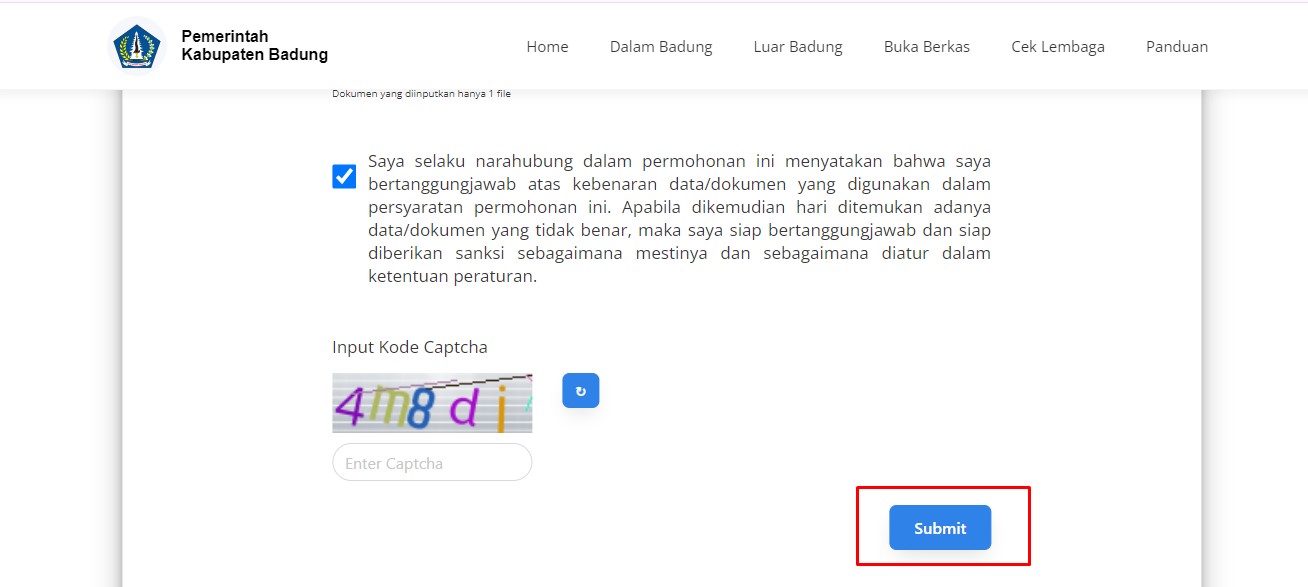Tick the responsibility declaration checkbox
Viewport: 1308px width, 587px height.
344,177
